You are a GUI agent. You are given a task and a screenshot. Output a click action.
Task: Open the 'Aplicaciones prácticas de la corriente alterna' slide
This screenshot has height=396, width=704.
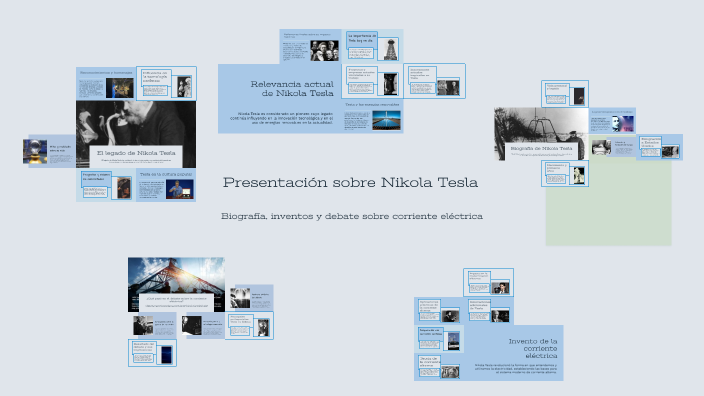click(x=439, y=311)
